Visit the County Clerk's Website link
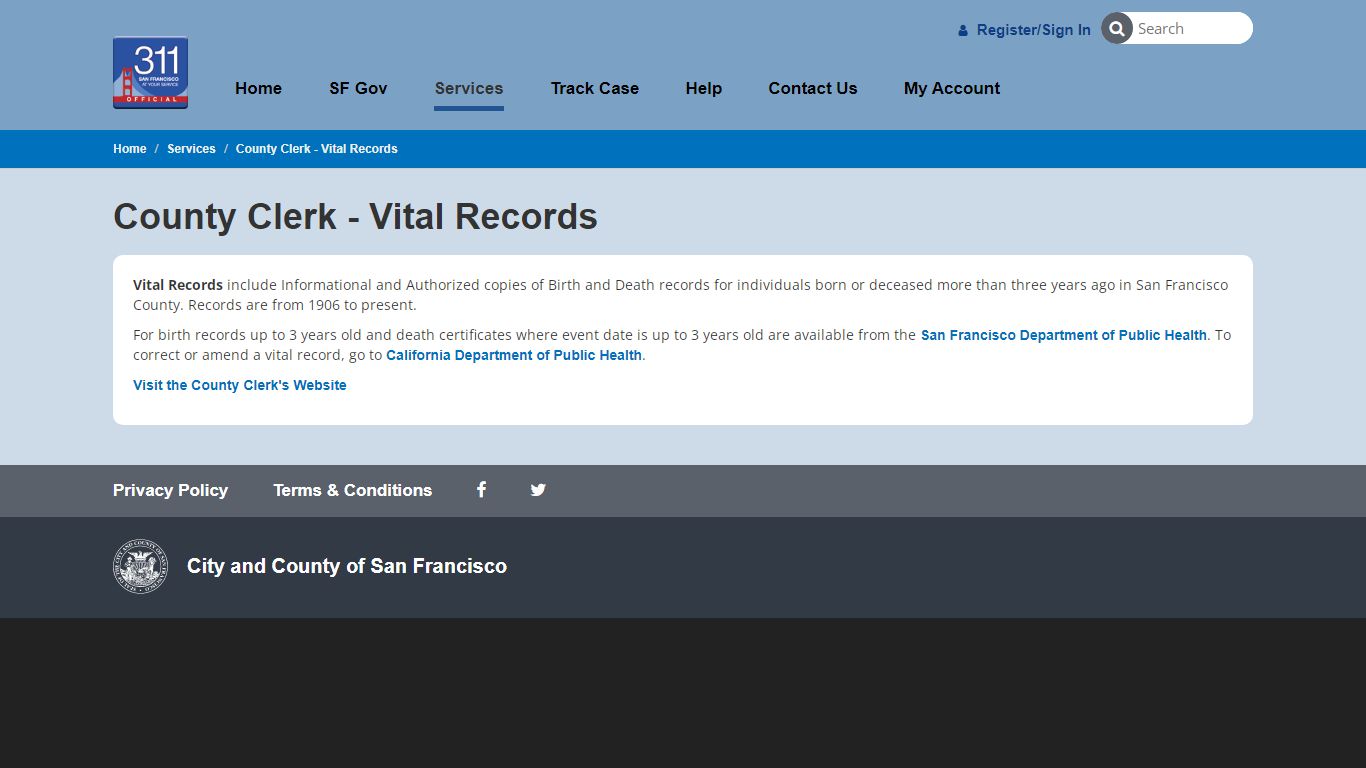Screen dimensions: 1366x768 (240, 385)
